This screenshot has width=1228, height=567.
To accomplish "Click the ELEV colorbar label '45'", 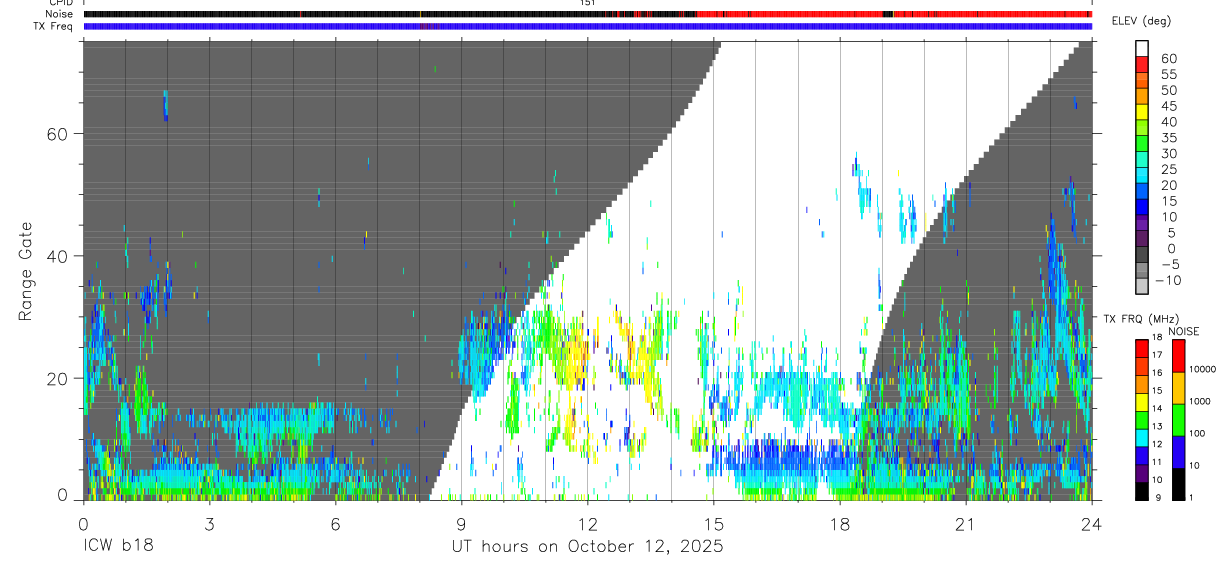I will (x=1169, y=106).
